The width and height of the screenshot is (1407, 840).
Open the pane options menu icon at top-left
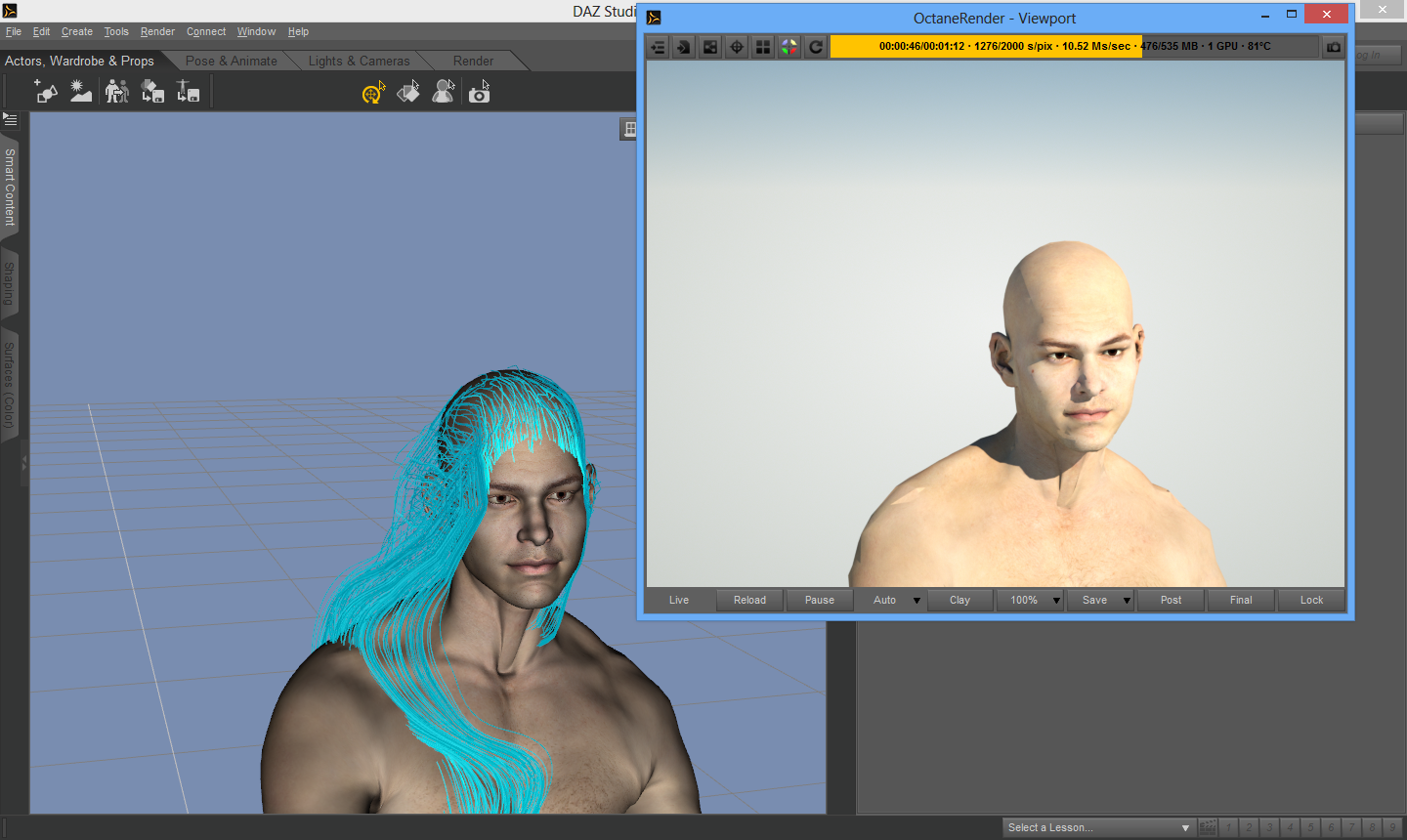pyautogui.click(x=10, y=119)
